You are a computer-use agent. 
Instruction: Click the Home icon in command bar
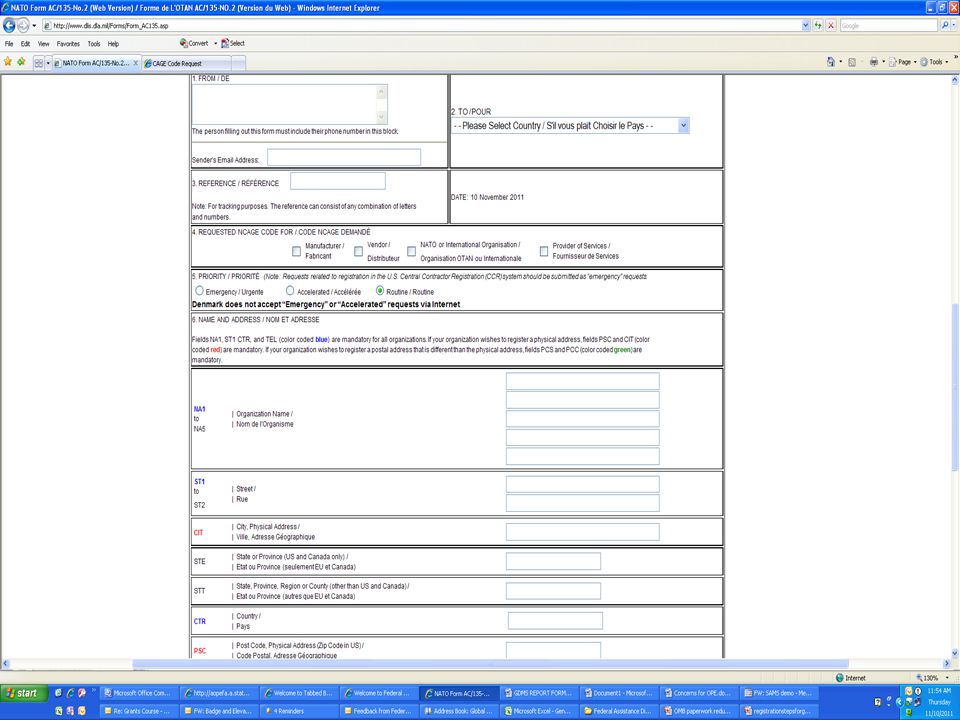coord(831,62)
